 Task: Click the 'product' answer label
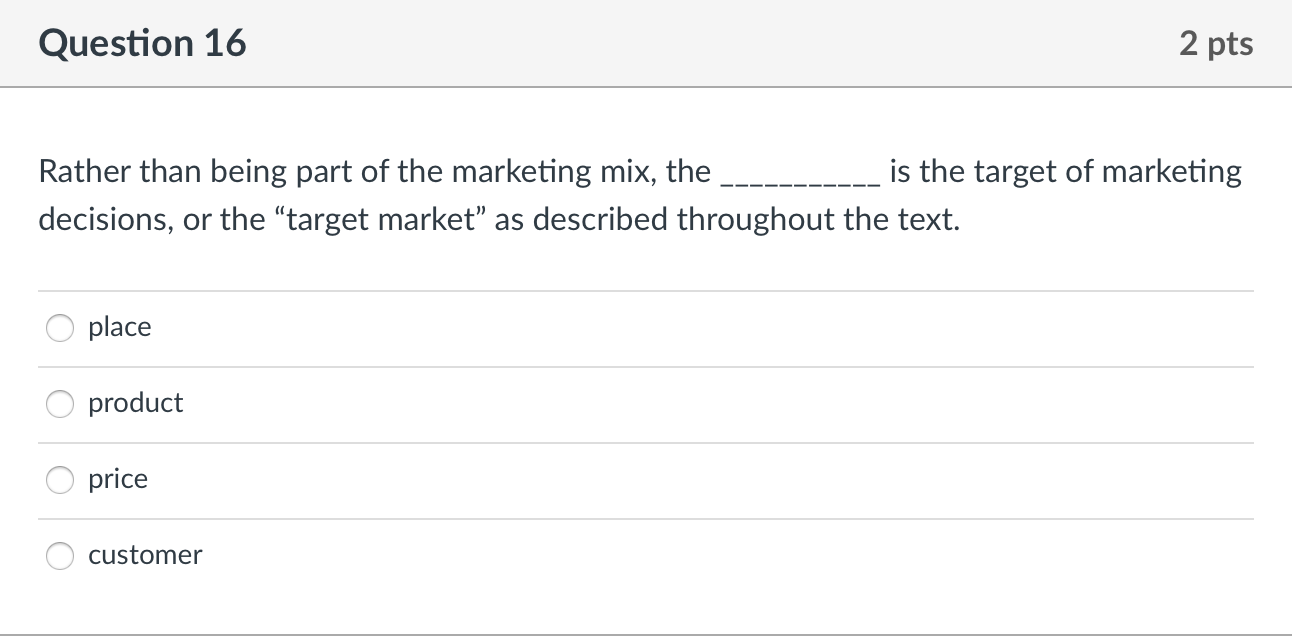(x=135, y=403)
